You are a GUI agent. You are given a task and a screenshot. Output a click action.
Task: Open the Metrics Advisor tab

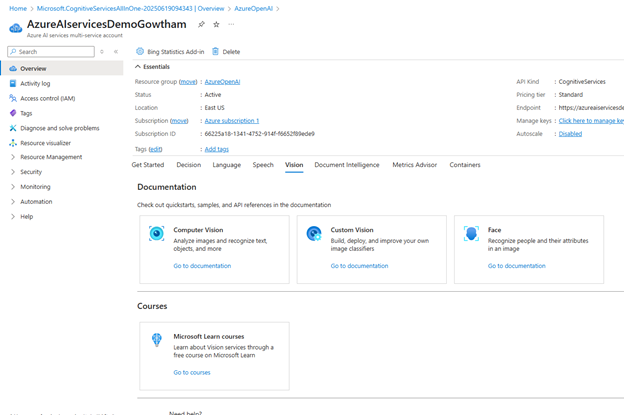click(415, 165)
